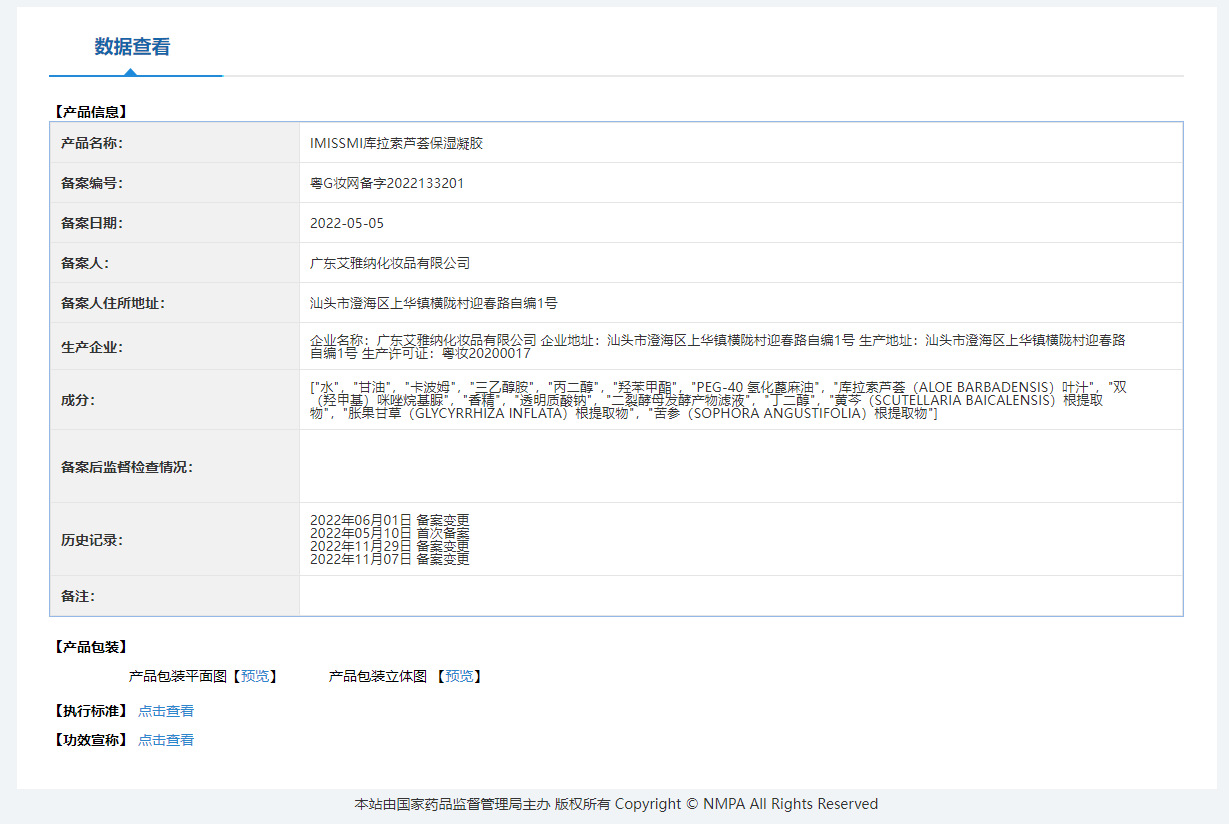Click the 生产企业 details text
This screenshot has width=1229, height=824.
tap(718, 347)
